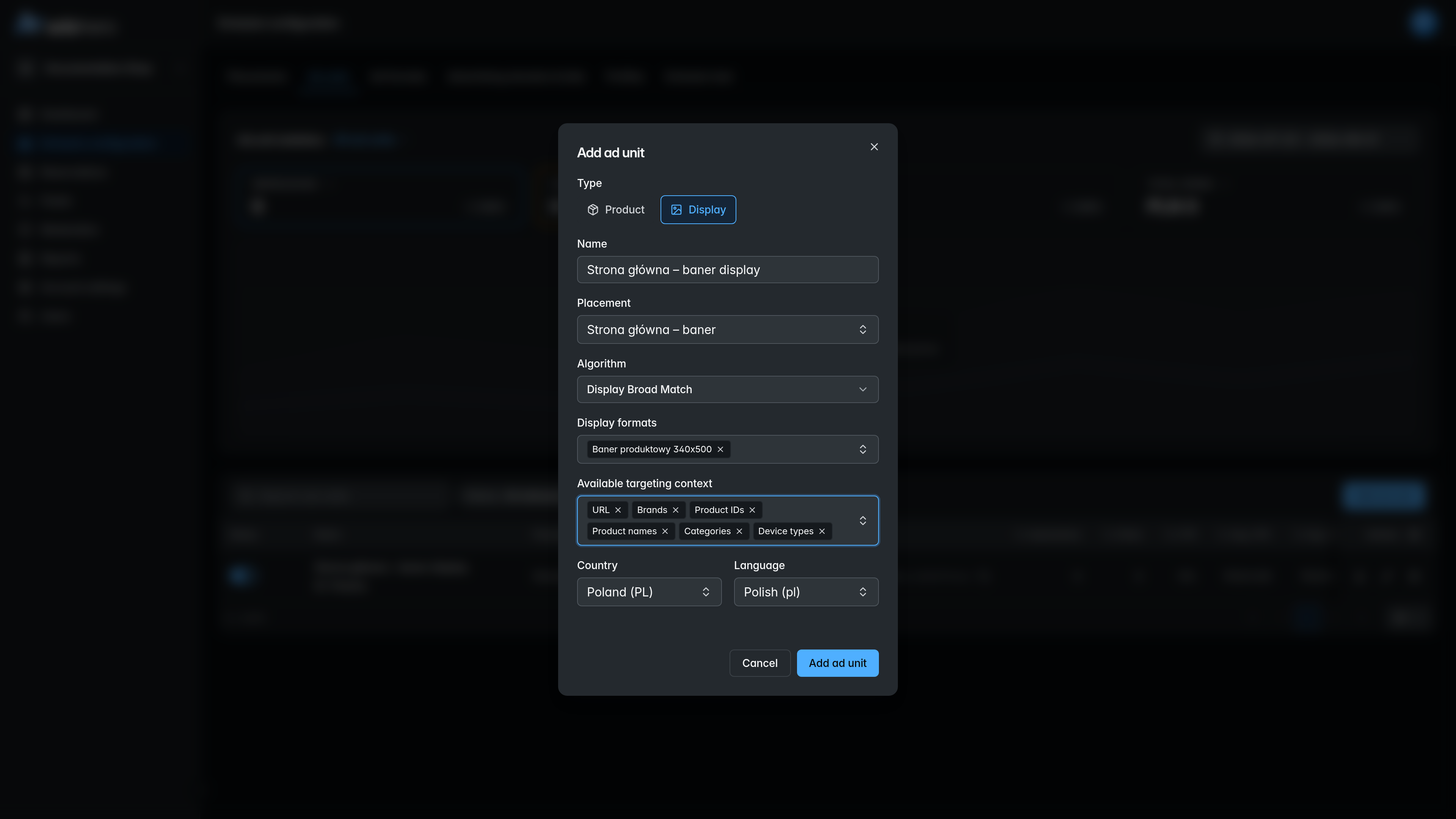Remove Baner produktowy 340x500 format

720,449
